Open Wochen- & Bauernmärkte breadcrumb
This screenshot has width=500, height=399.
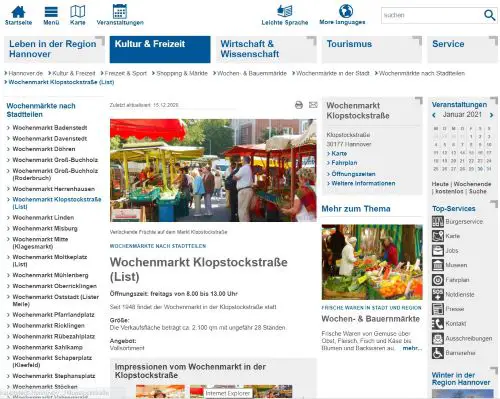[x=252, y=73]
